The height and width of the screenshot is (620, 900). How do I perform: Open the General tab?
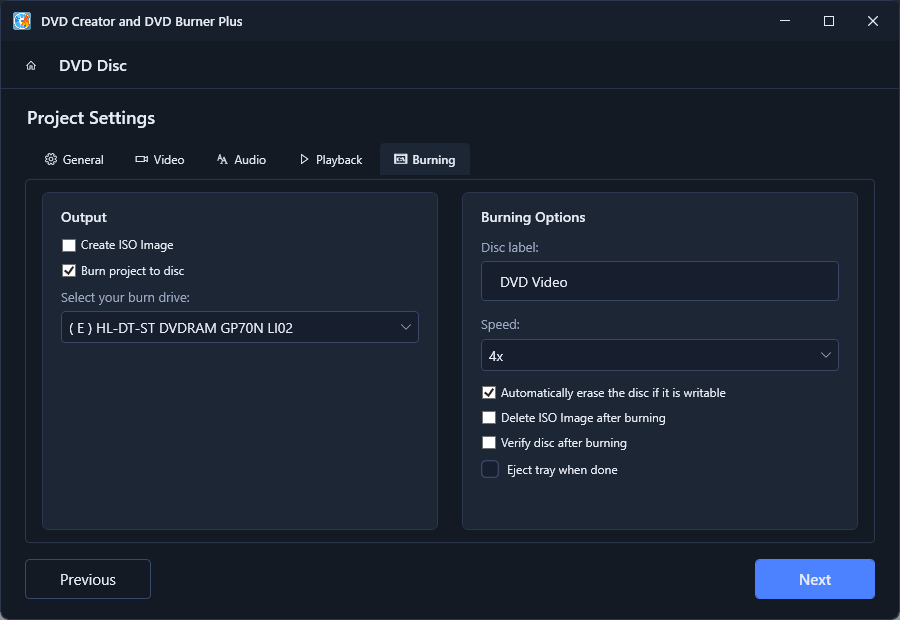74,160
